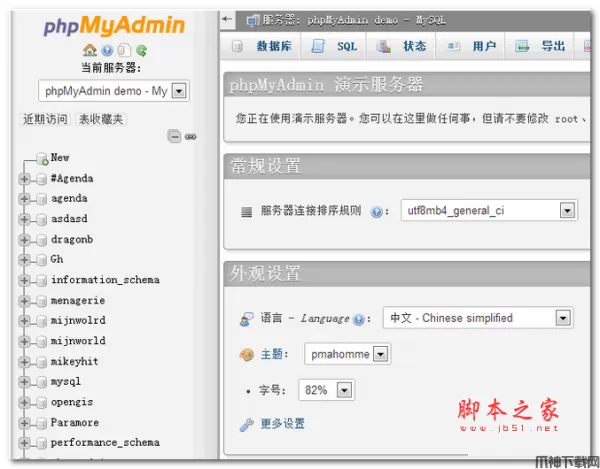Viewport: 600px width, 469px height.
Task: Click help icon beside connection collation
Action: [377, 211]
